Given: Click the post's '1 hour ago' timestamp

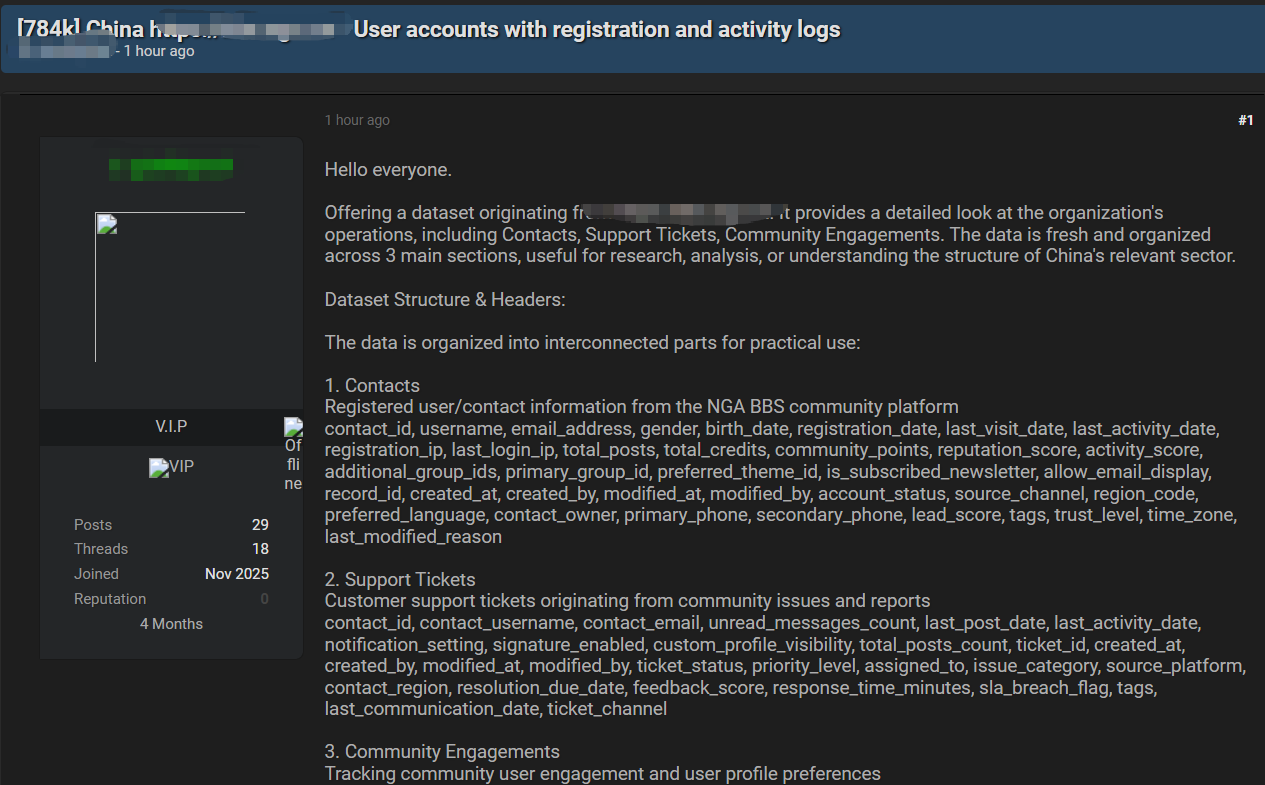Looking at the screenshot, I should 357,120.
